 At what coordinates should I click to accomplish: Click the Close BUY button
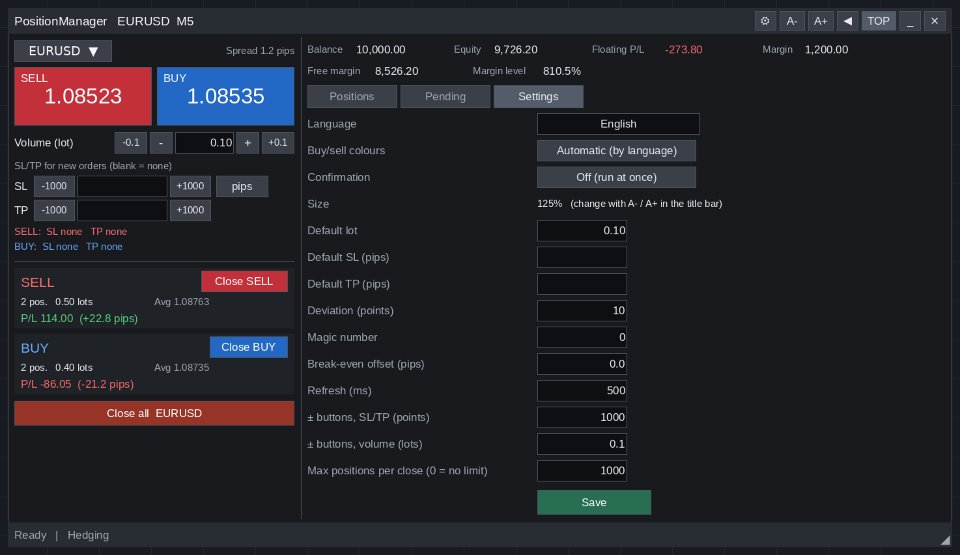pyautogui.click(x=249, y=347)
